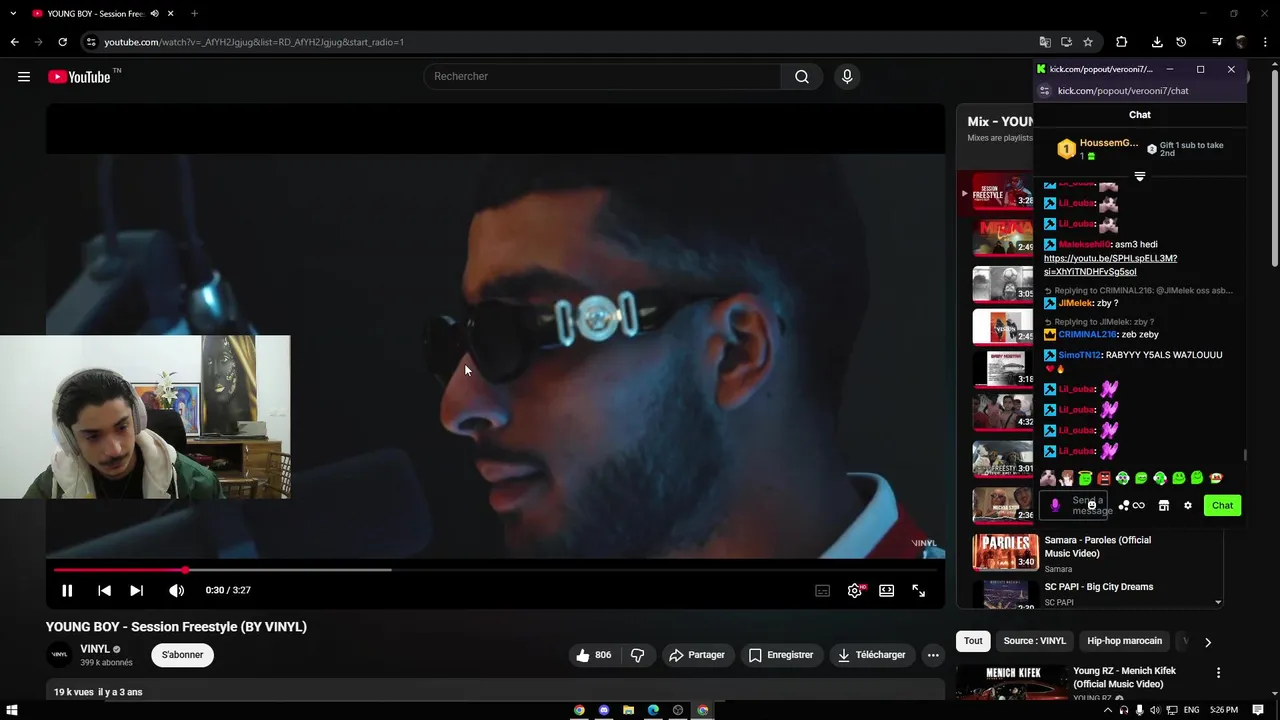Screen dimensions: 1280x720
Task: Install app icon in address bar
Action: [x=1066, y=42]
